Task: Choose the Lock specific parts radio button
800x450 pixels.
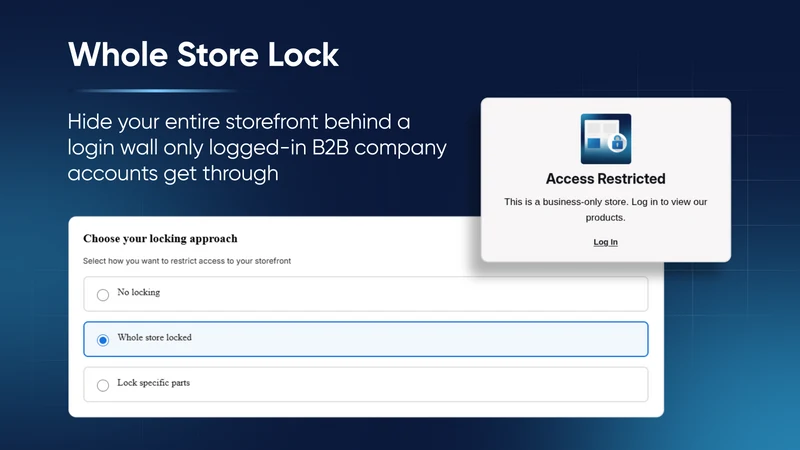Action: coord(103,385)
